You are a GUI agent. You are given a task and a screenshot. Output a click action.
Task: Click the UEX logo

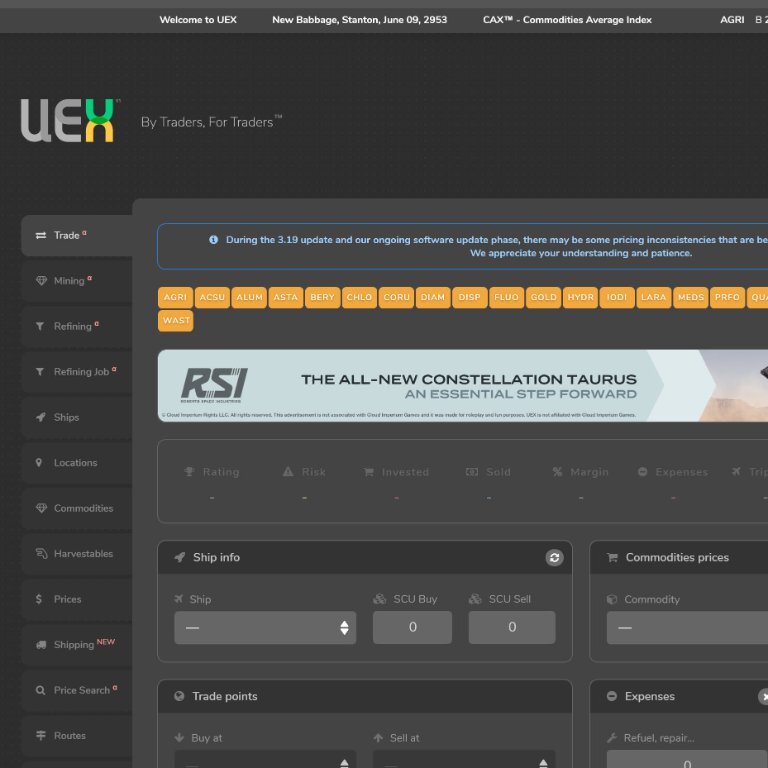tap(69, 120)
